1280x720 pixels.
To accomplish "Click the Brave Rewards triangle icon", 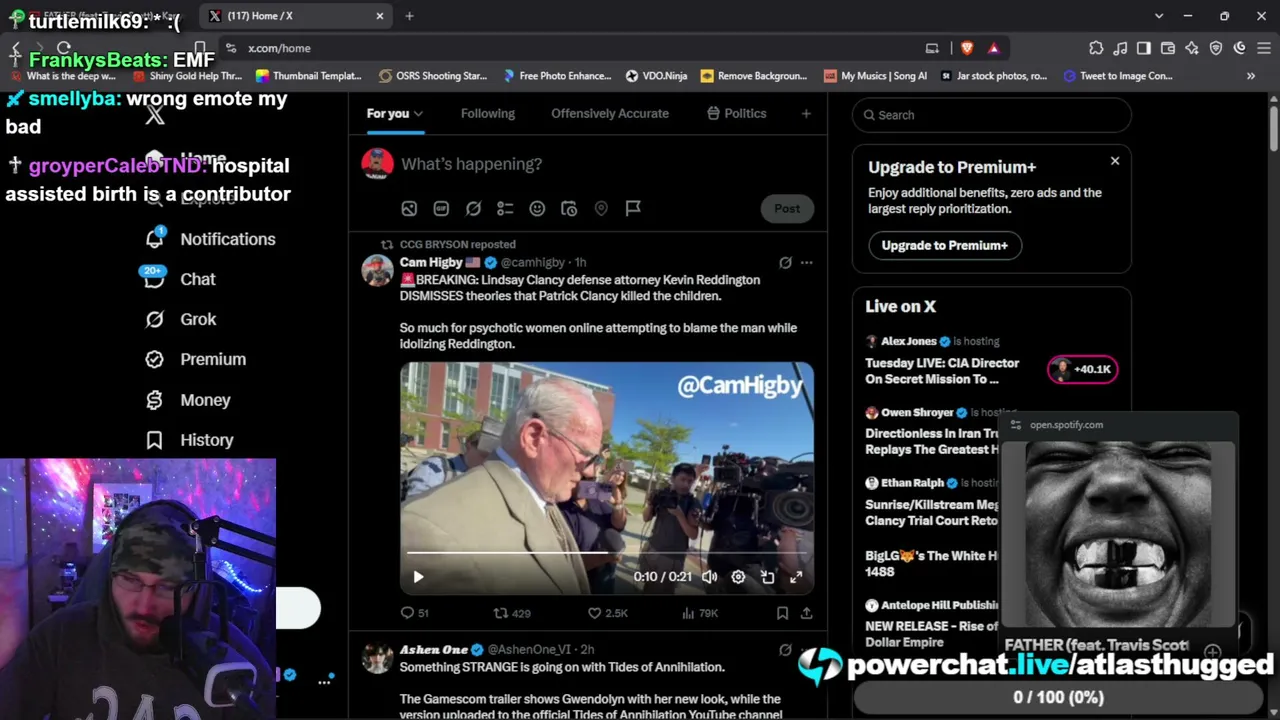I will [993, 48].
